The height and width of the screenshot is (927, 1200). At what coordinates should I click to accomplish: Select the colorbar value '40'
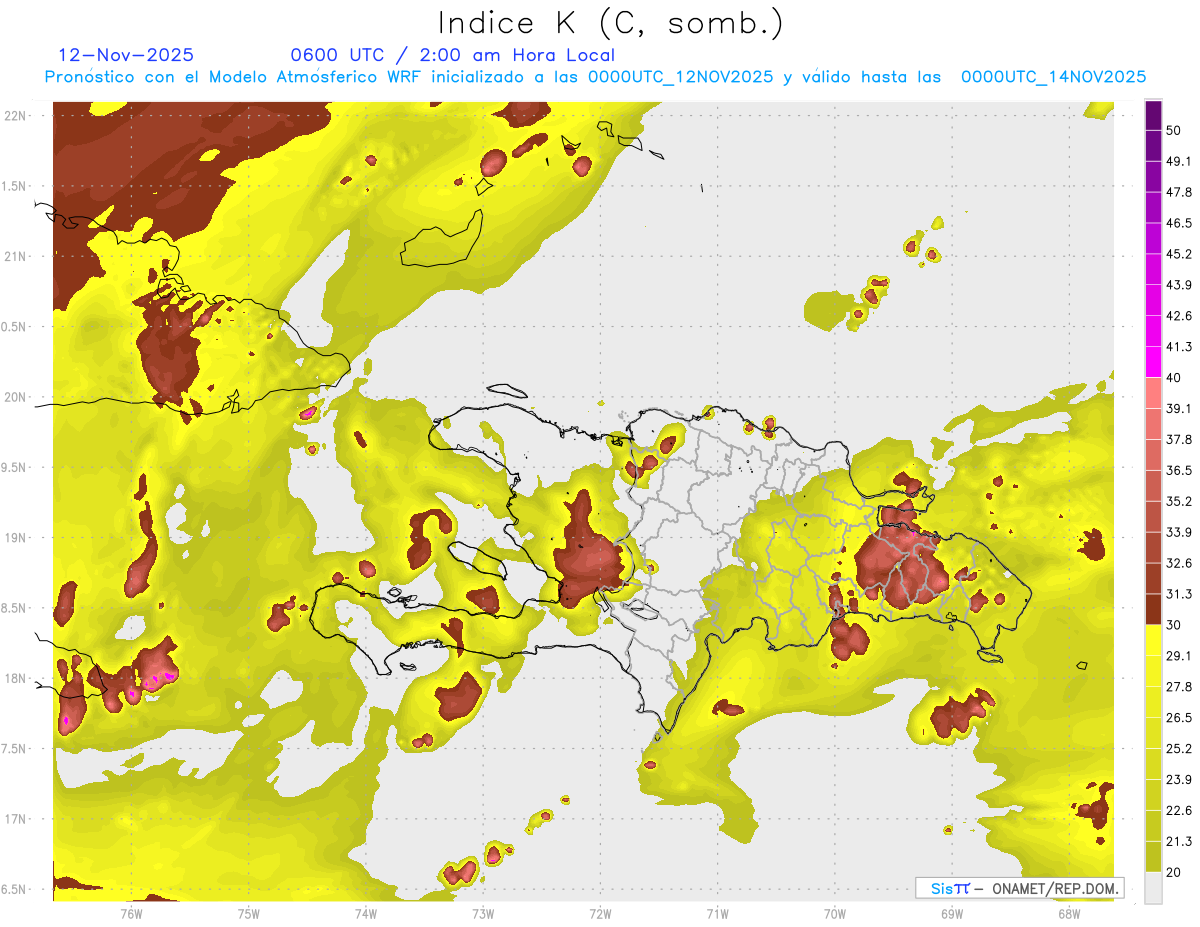click(x=1174, y=378)
